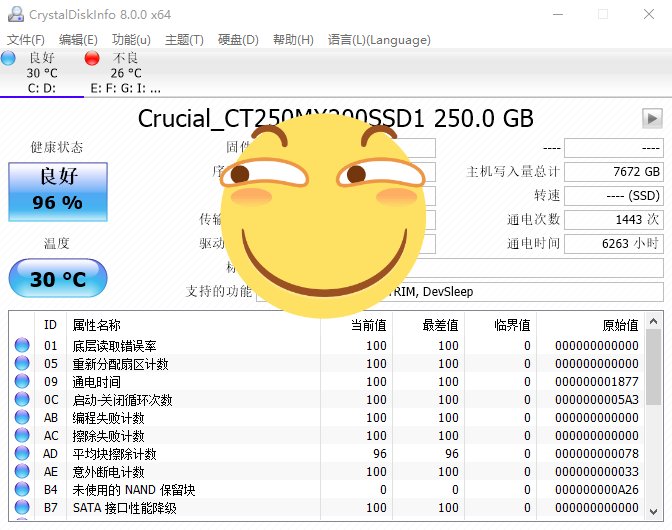Click the scroll down arrow of attribute list
This screenshot has width=672, height=530.
654,511
